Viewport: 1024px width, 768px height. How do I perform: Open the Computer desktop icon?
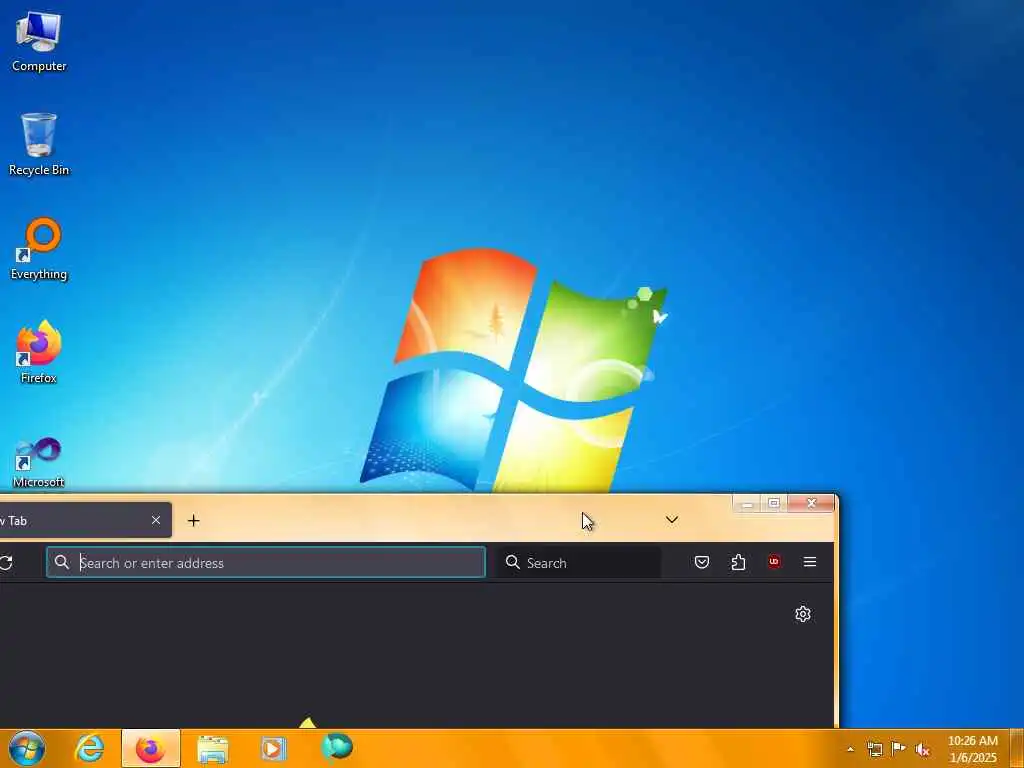(39, 42)
